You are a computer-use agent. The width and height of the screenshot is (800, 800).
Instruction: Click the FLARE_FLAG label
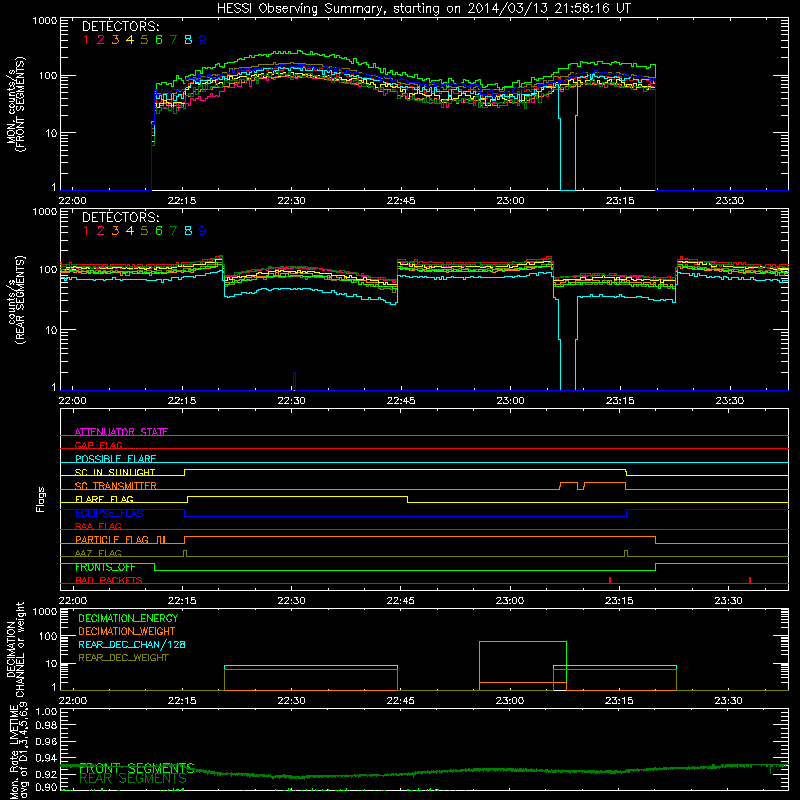(x=104, y=499)
